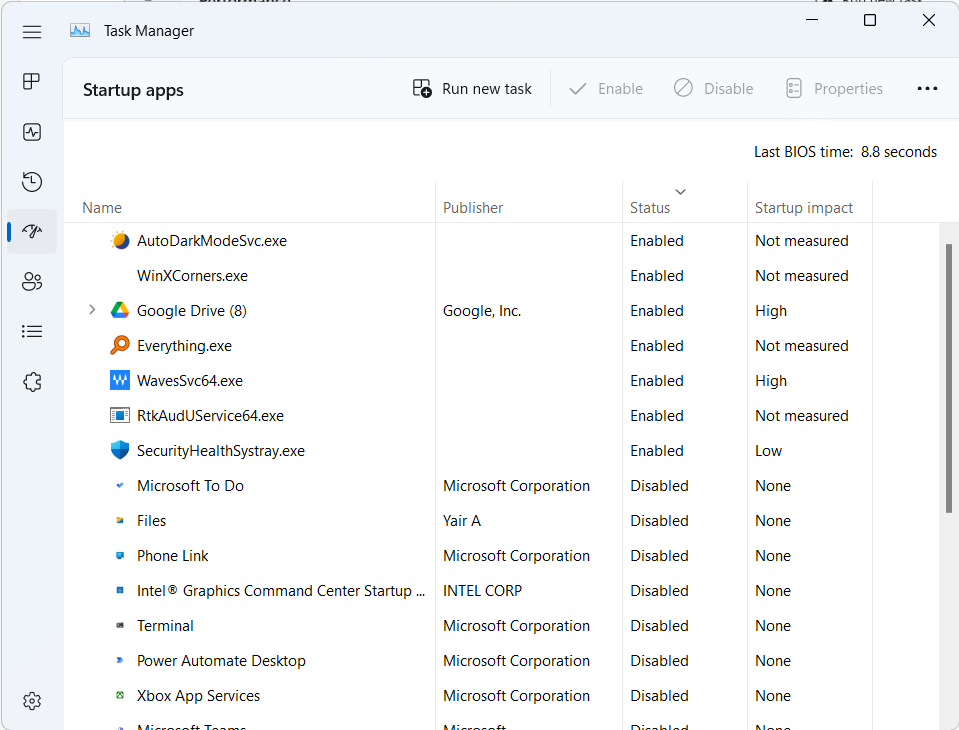Click the Task Manager app icon
The width and height of the screenshot is (959, 730).
pos(80,31)
